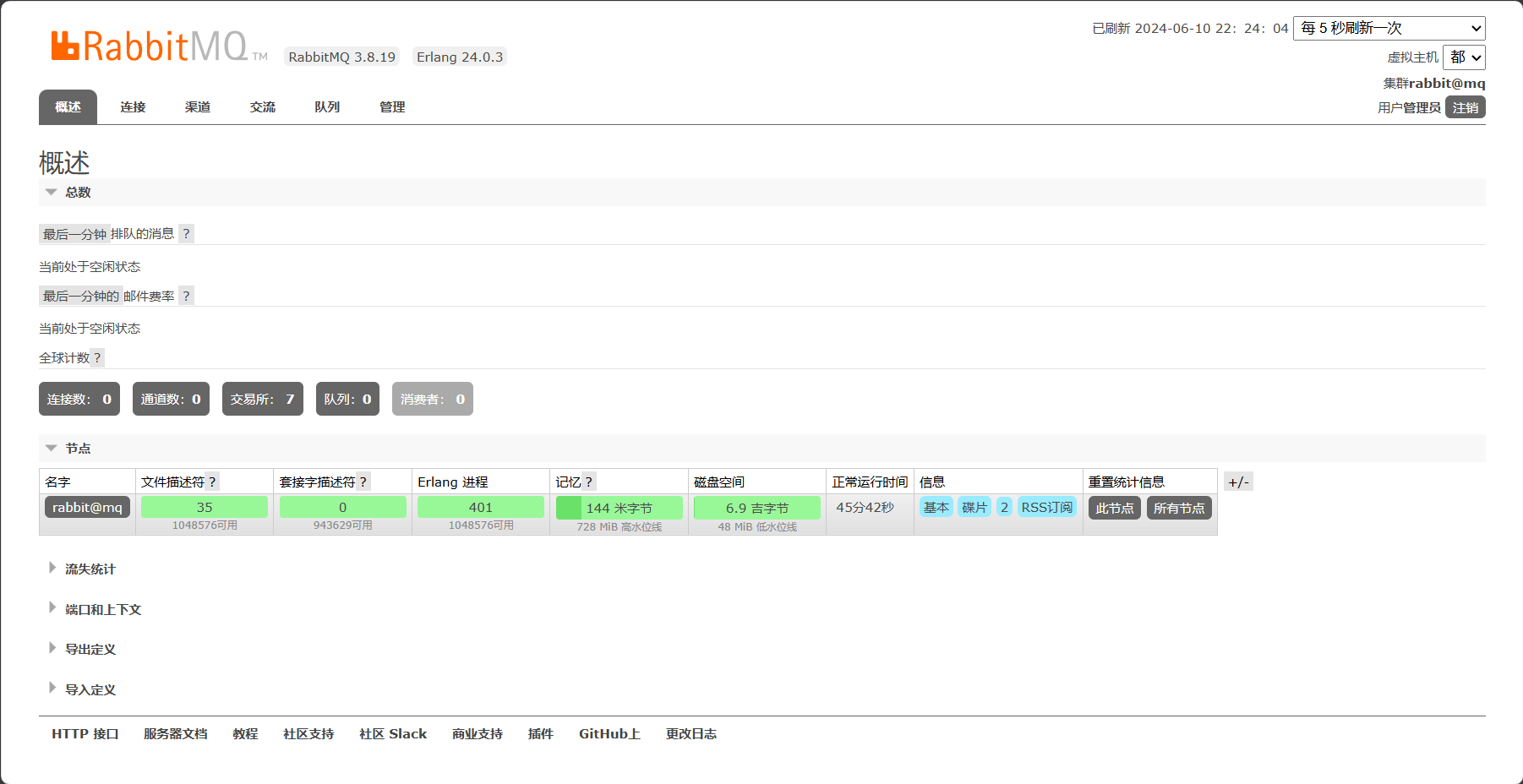Screen dimensions: 1523x784
Task: Open the rabbit@mq node link
Action: click(87, 507)
